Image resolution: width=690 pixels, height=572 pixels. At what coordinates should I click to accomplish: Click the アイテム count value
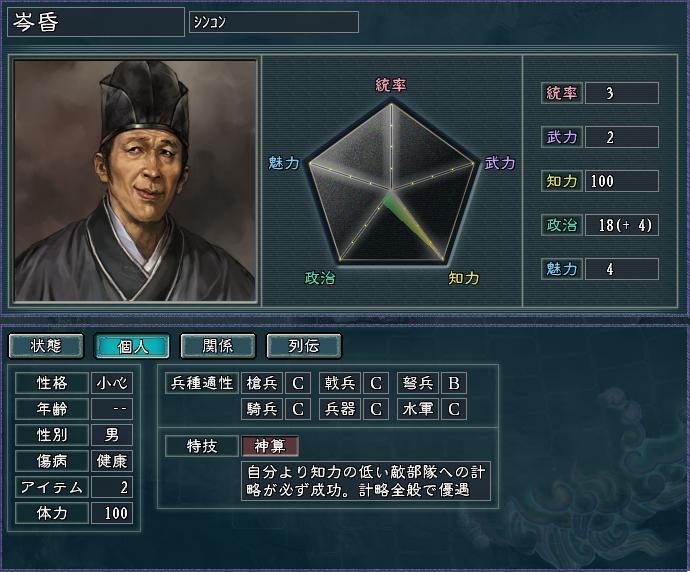pos(112,487)
